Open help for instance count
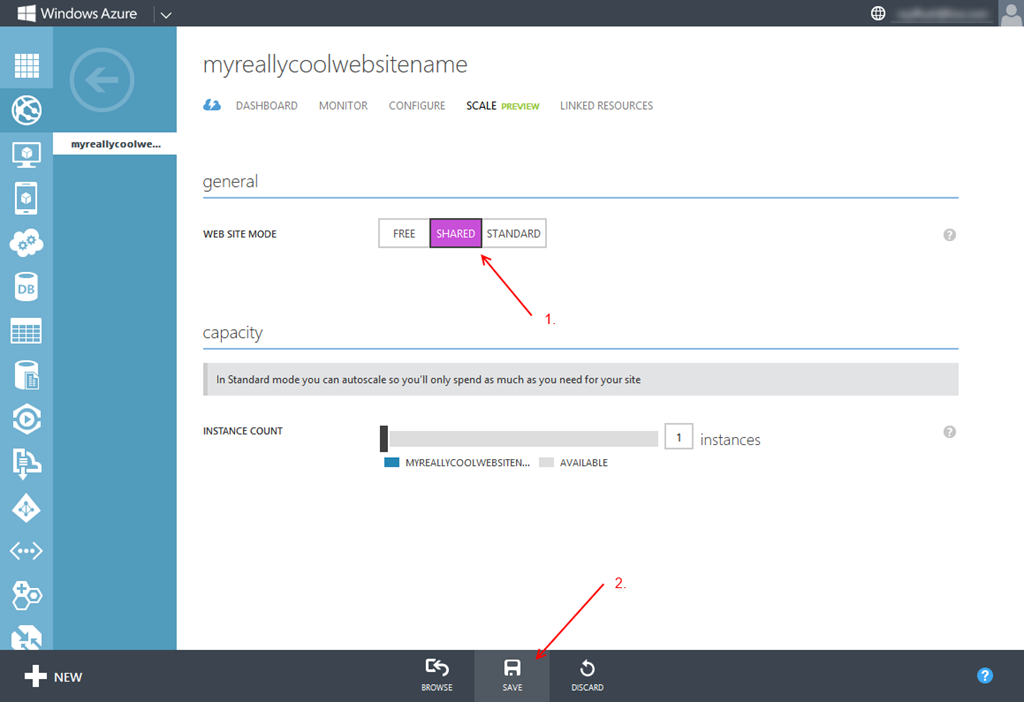This screenshot has height=702, width=1024. [x=950, y=432]
